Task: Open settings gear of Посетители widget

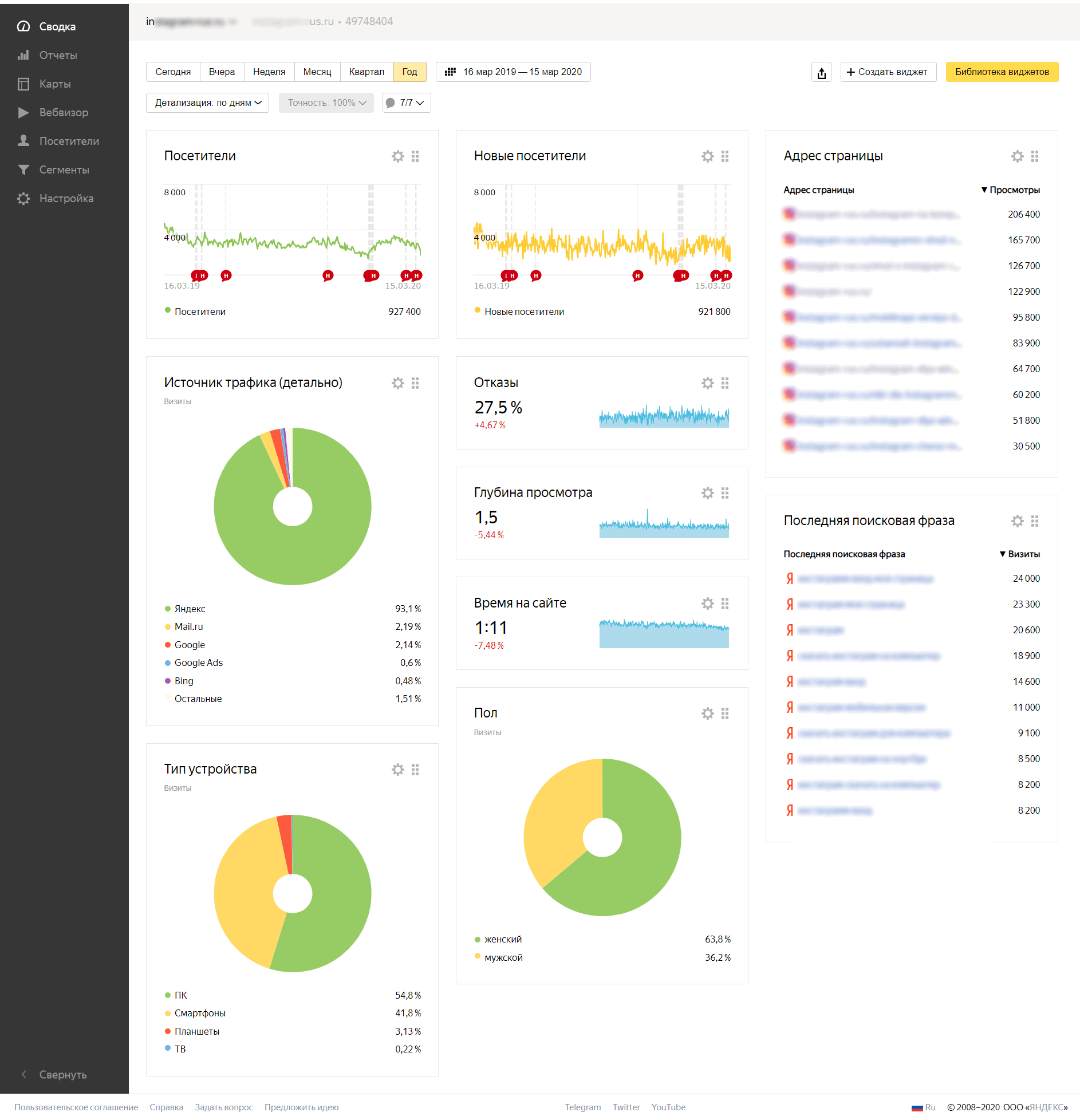Action: (x=397, y=156)
